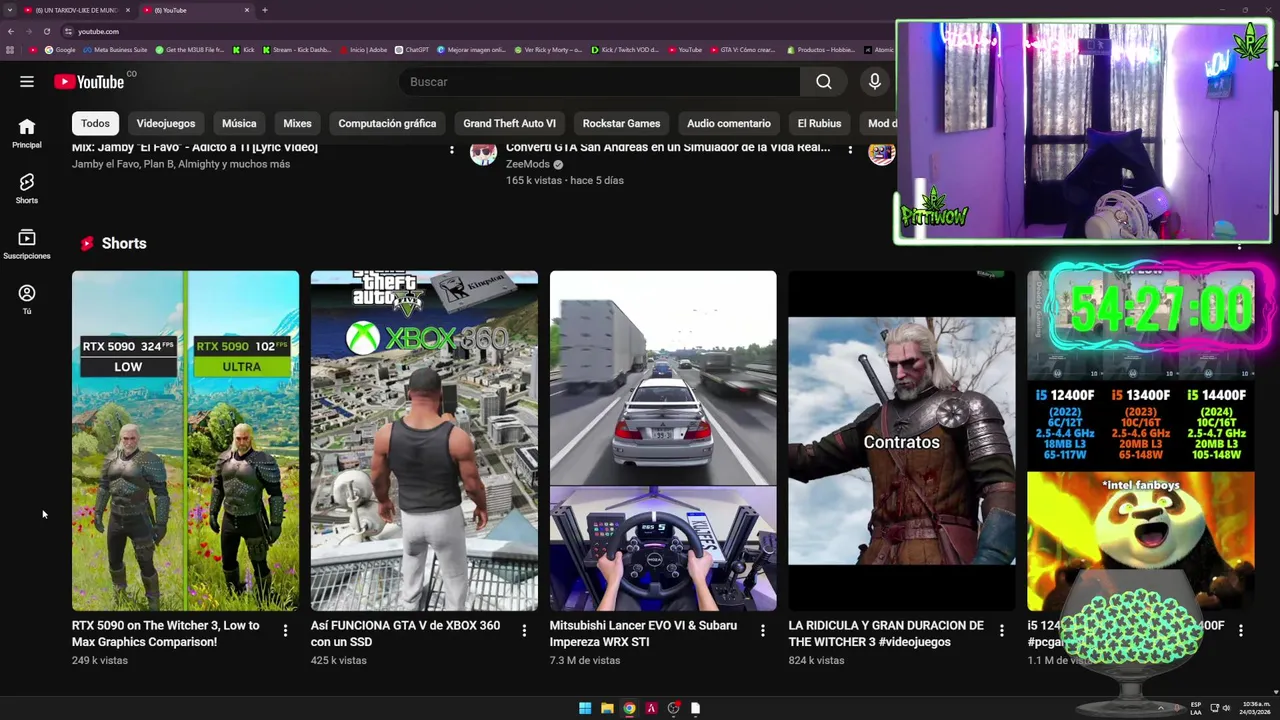Viewport: 1280px width, 720px height.
Task: Select the Videojuegos filter chip
Action: (166, 123)
